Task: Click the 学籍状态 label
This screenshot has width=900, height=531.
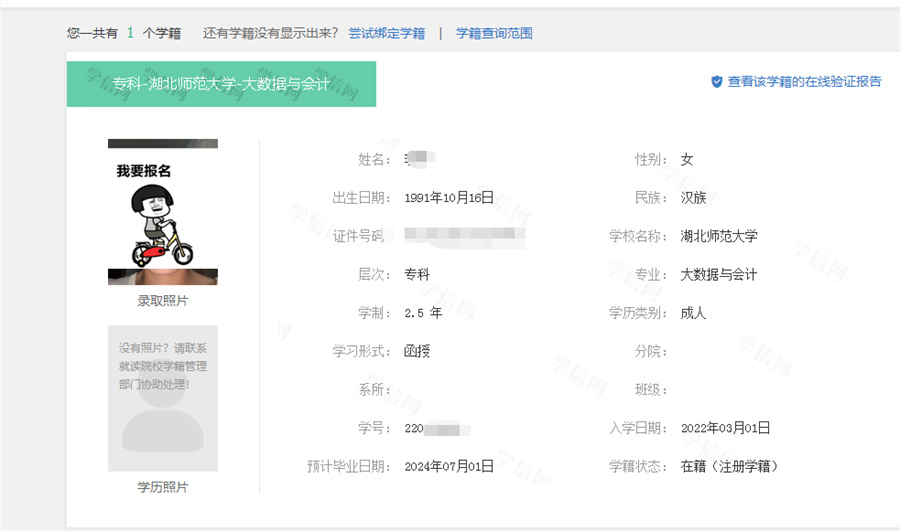Action: [x=638, y=467]
